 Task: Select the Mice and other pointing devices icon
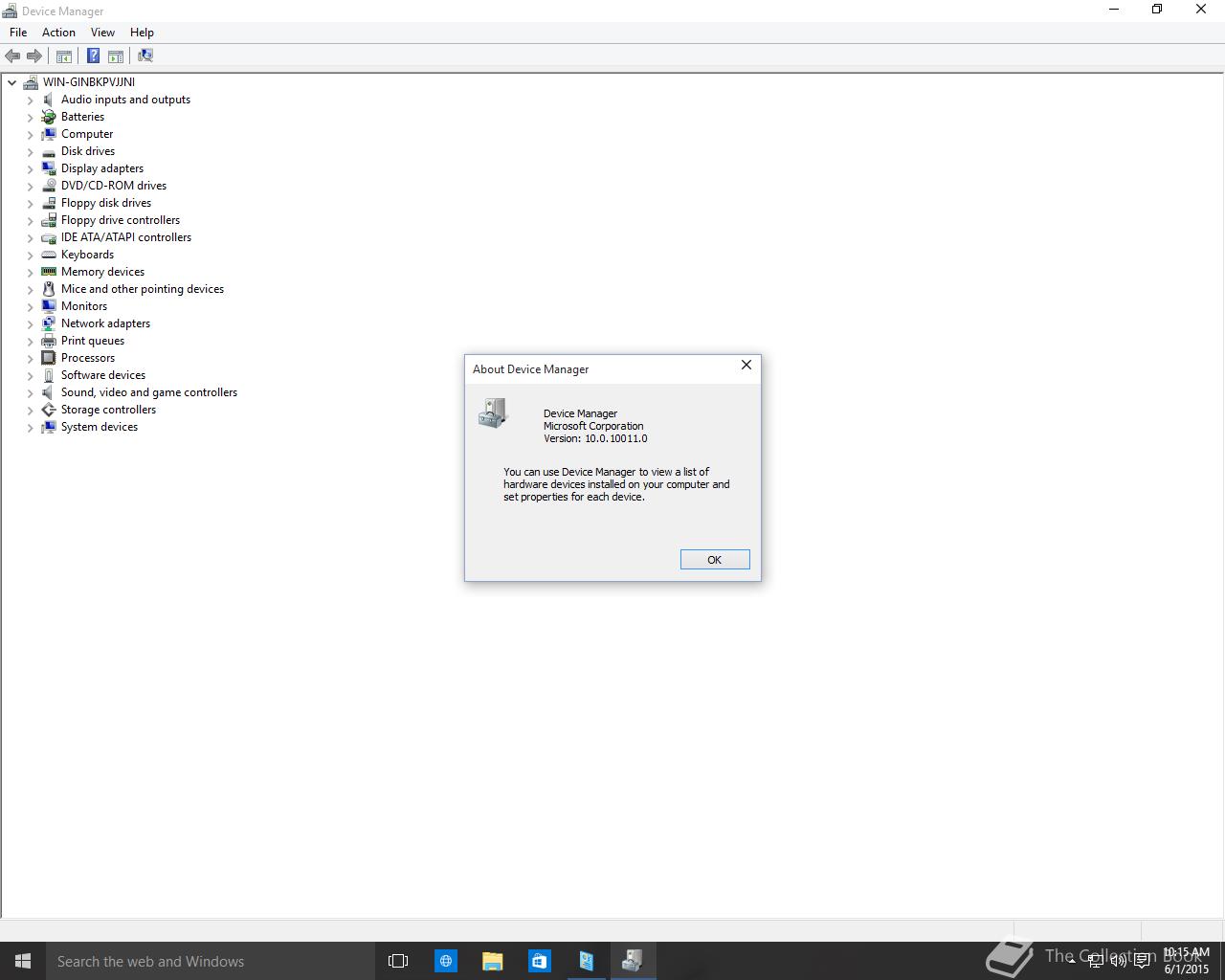click(49, 289)
